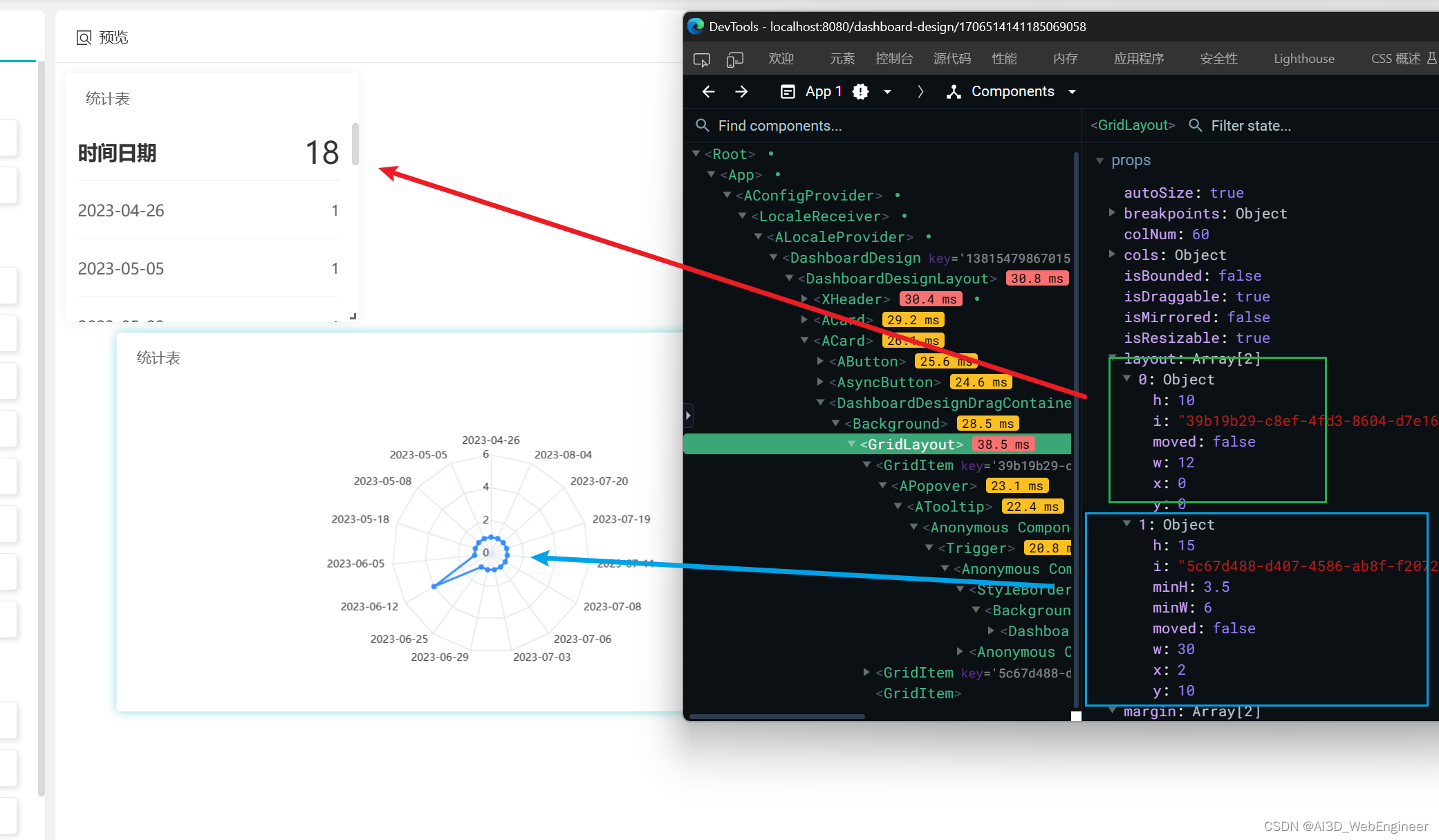Click the Components inspector icon
Viewport: 1439px width, 840px height.
click(954, 91)
